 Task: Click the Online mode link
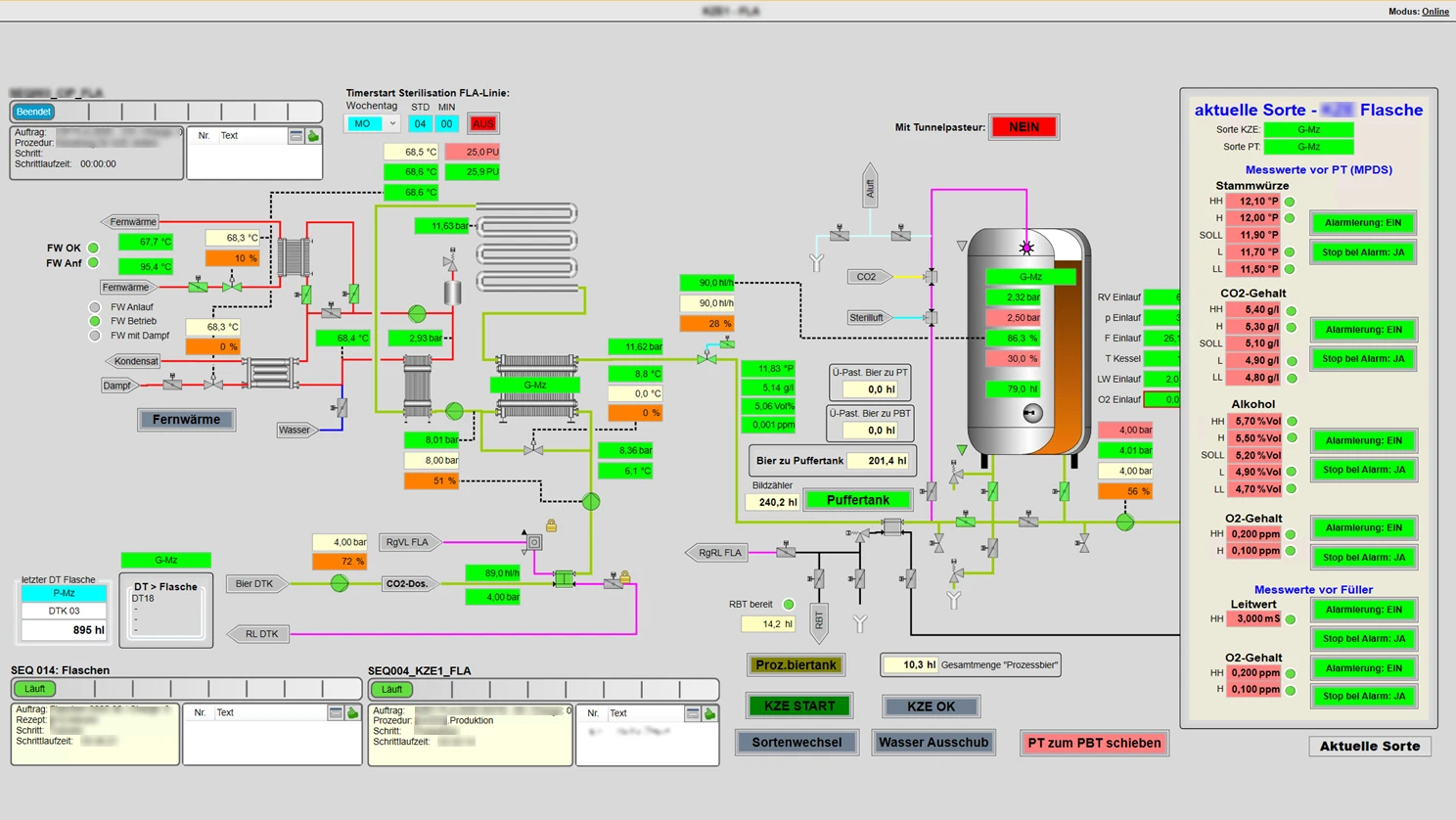click(1435, 12)
